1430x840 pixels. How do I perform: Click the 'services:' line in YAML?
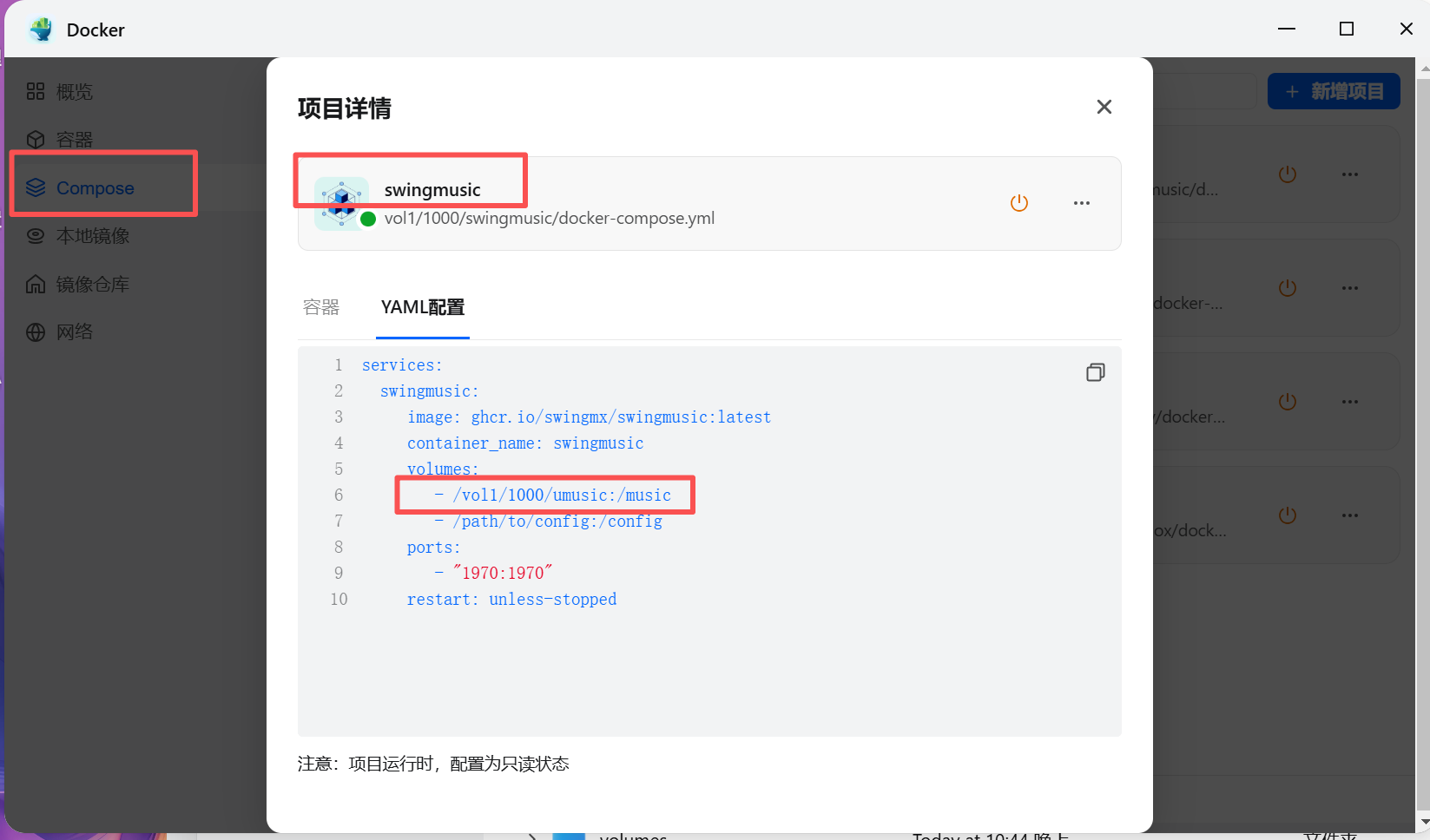[x=402, y=365]
